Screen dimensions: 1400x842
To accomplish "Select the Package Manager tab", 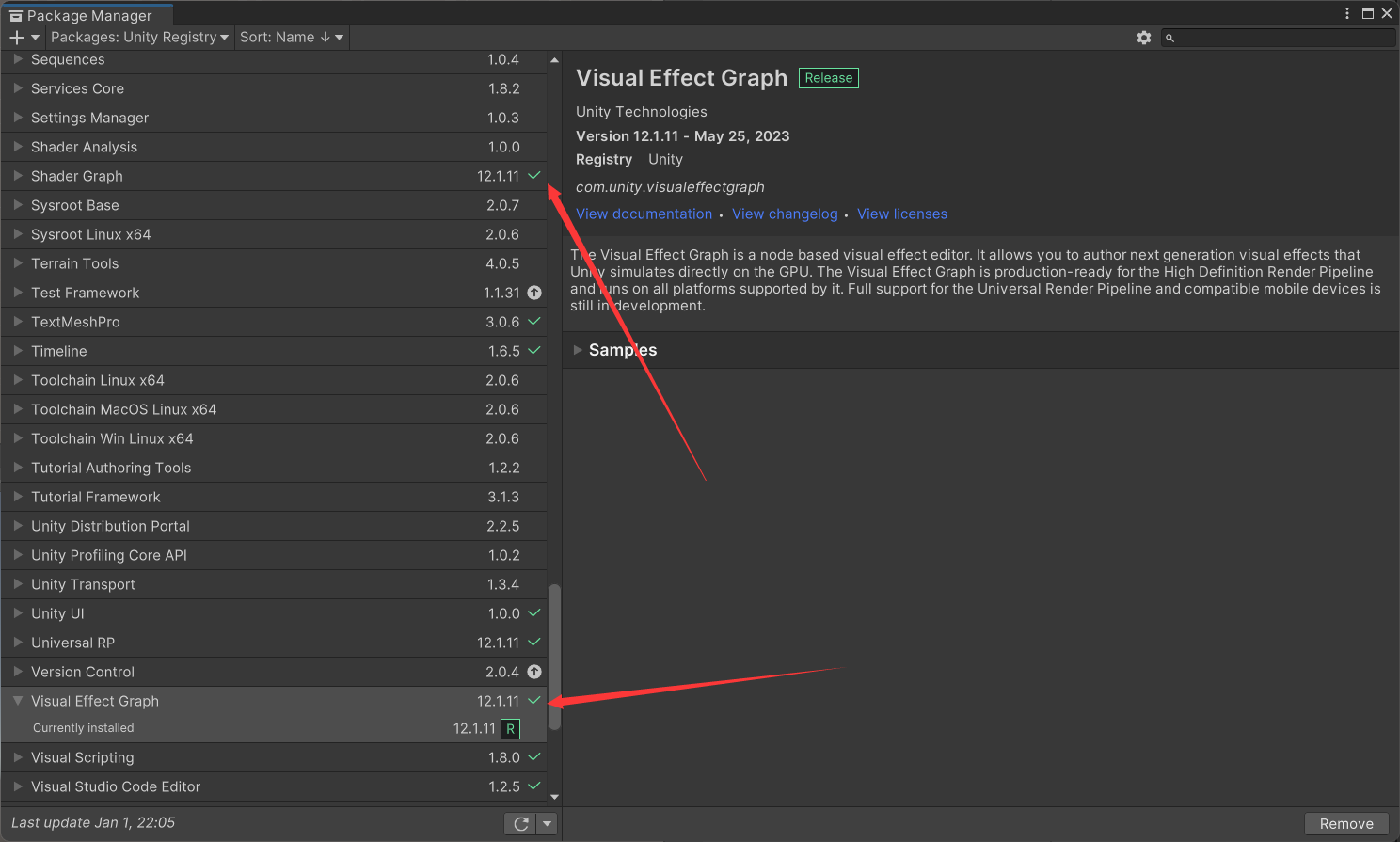I will pos(87,15).
